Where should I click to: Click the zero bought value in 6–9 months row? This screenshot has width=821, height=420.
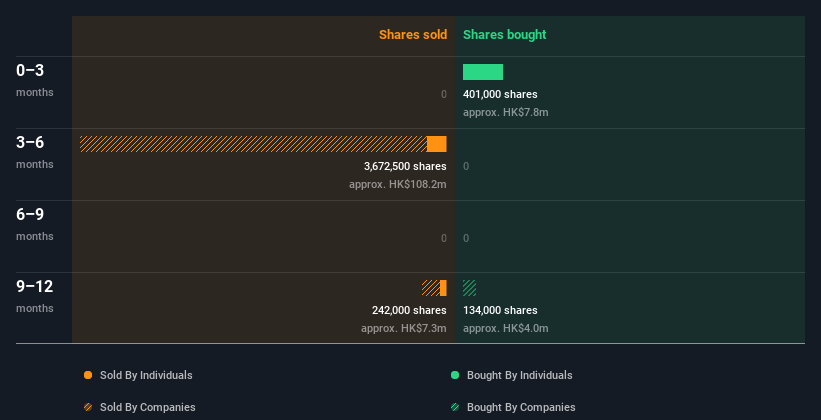coord(466,238)
